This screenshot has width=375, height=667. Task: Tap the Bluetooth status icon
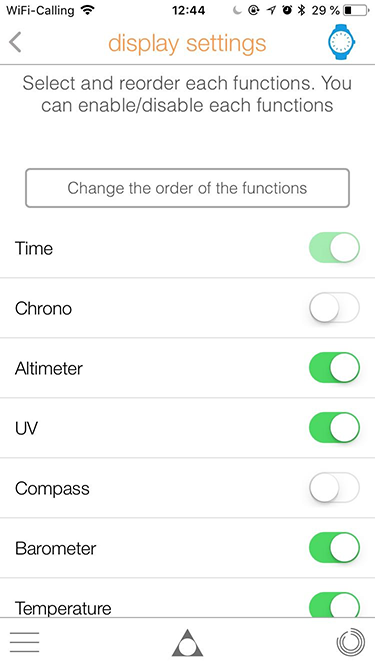301,10
